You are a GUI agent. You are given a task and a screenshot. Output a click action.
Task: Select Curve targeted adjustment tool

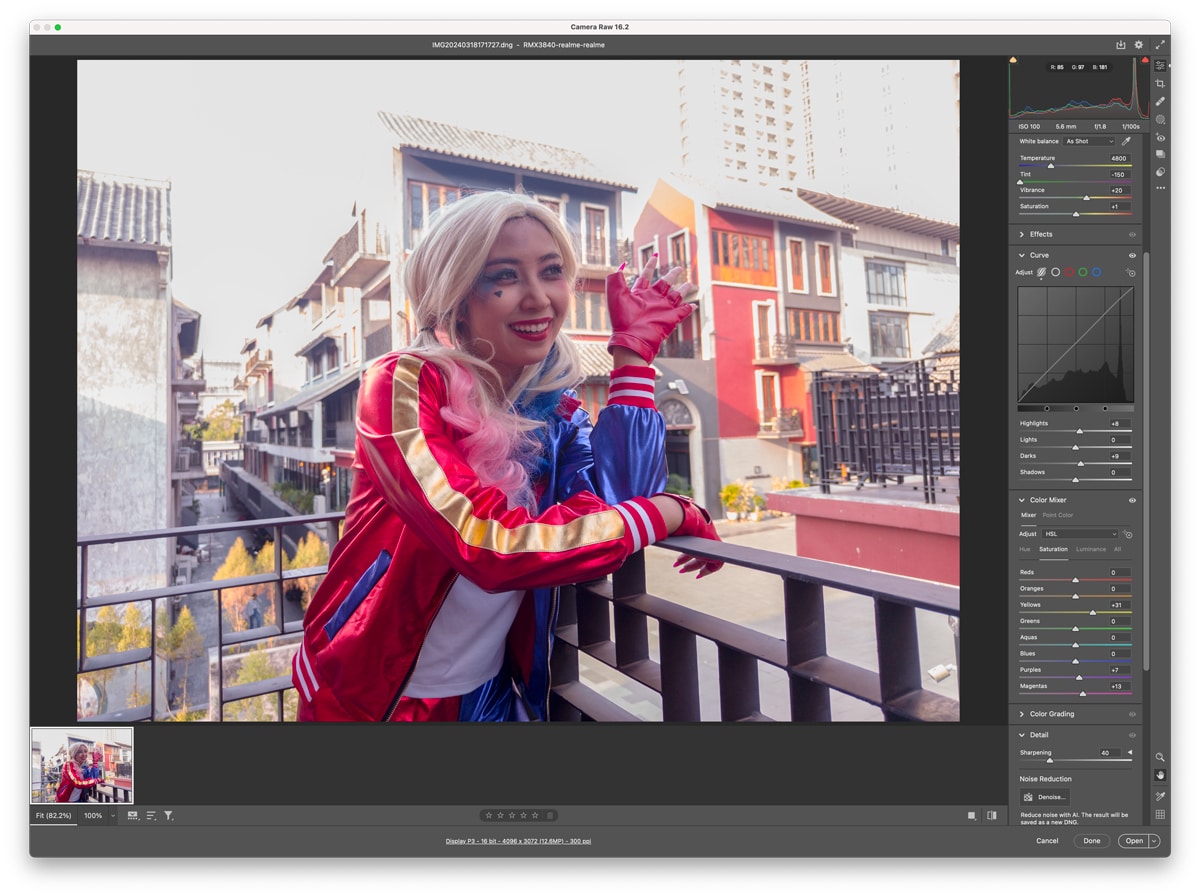click(x=1130, y=272)
